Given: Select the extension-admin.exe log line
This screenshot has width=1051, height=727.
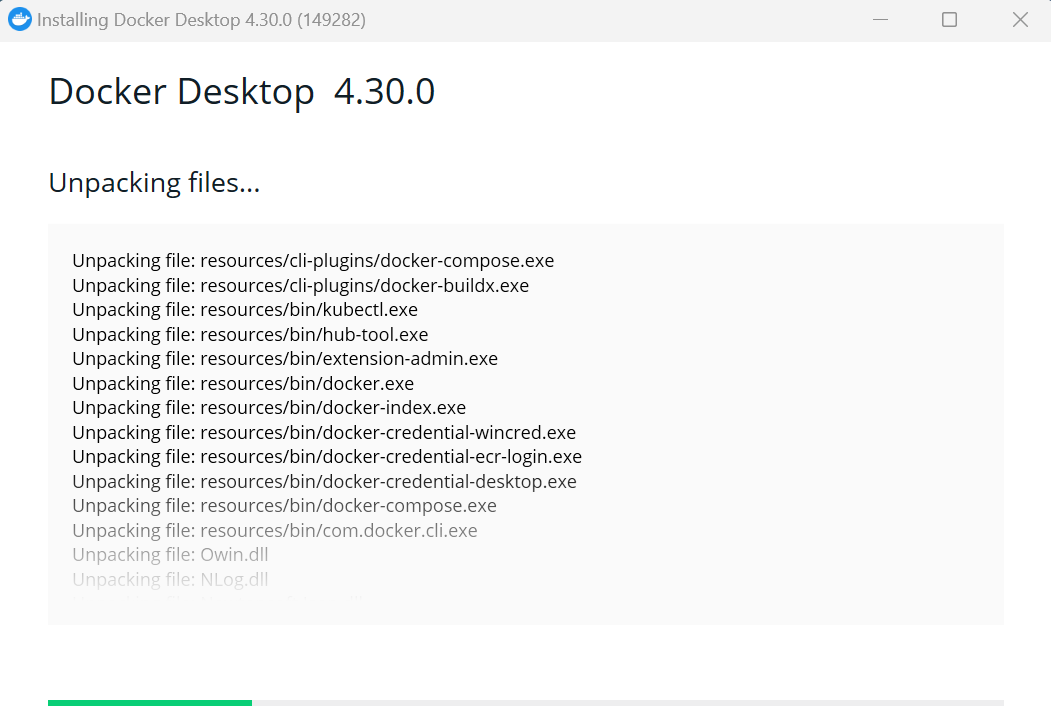Looking at the screenshot, I should (x=285, y=358).
